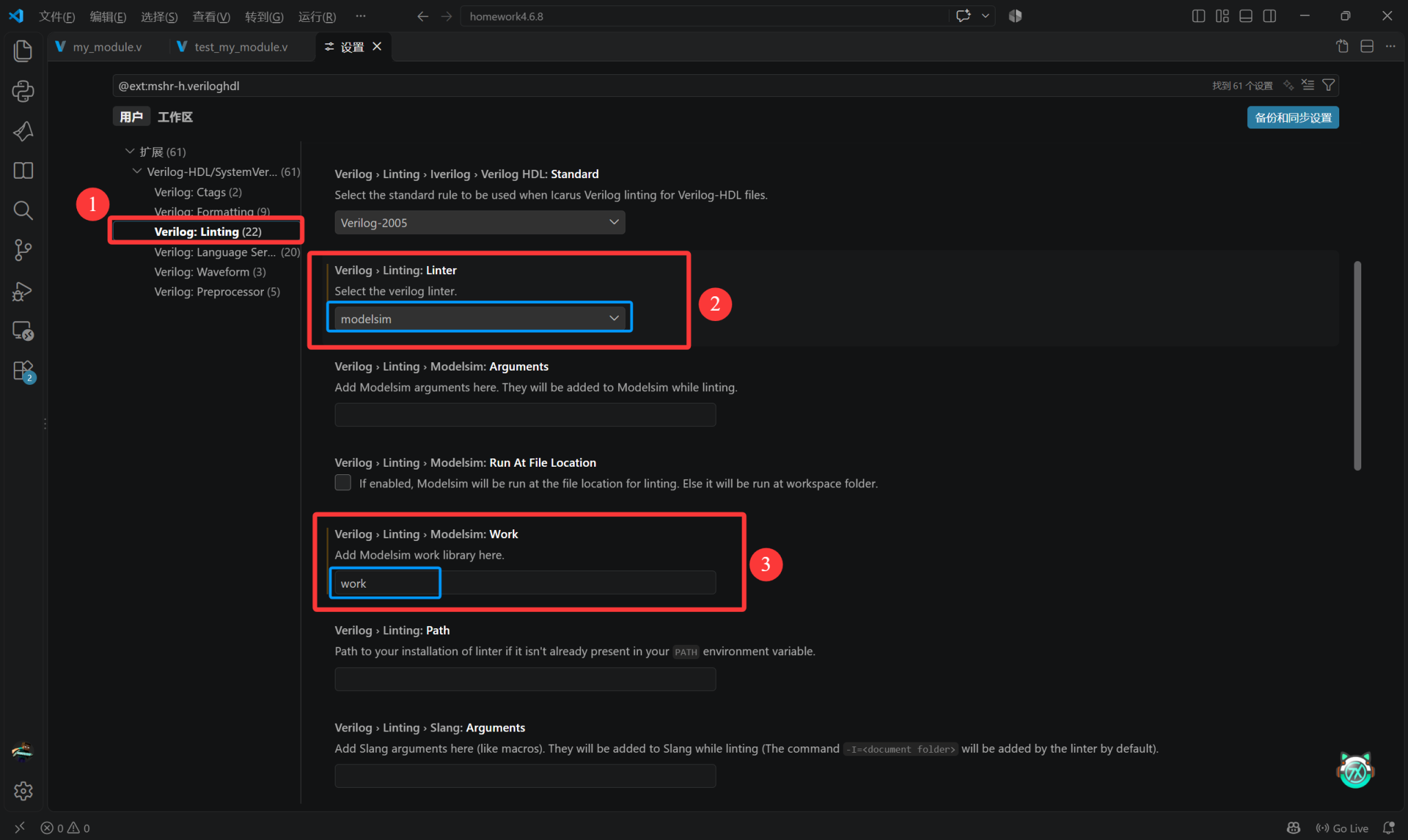Open Remote Explorer monitor icon
The image size is (1408, 840).
click(x=23, y=331)
